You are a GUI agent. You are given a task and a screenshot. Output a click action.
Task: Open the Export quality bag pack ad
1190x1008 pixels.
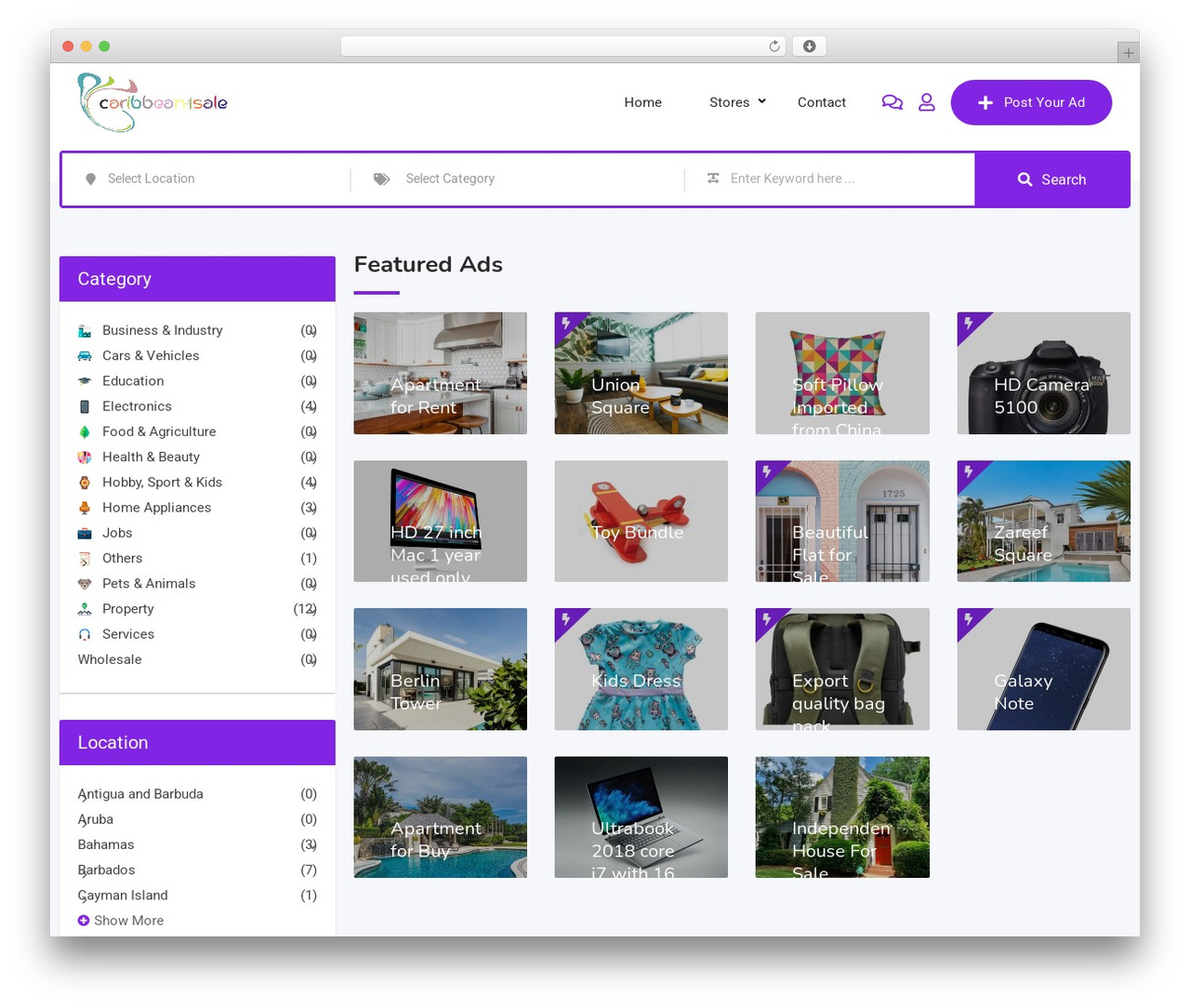pos(842,670)
